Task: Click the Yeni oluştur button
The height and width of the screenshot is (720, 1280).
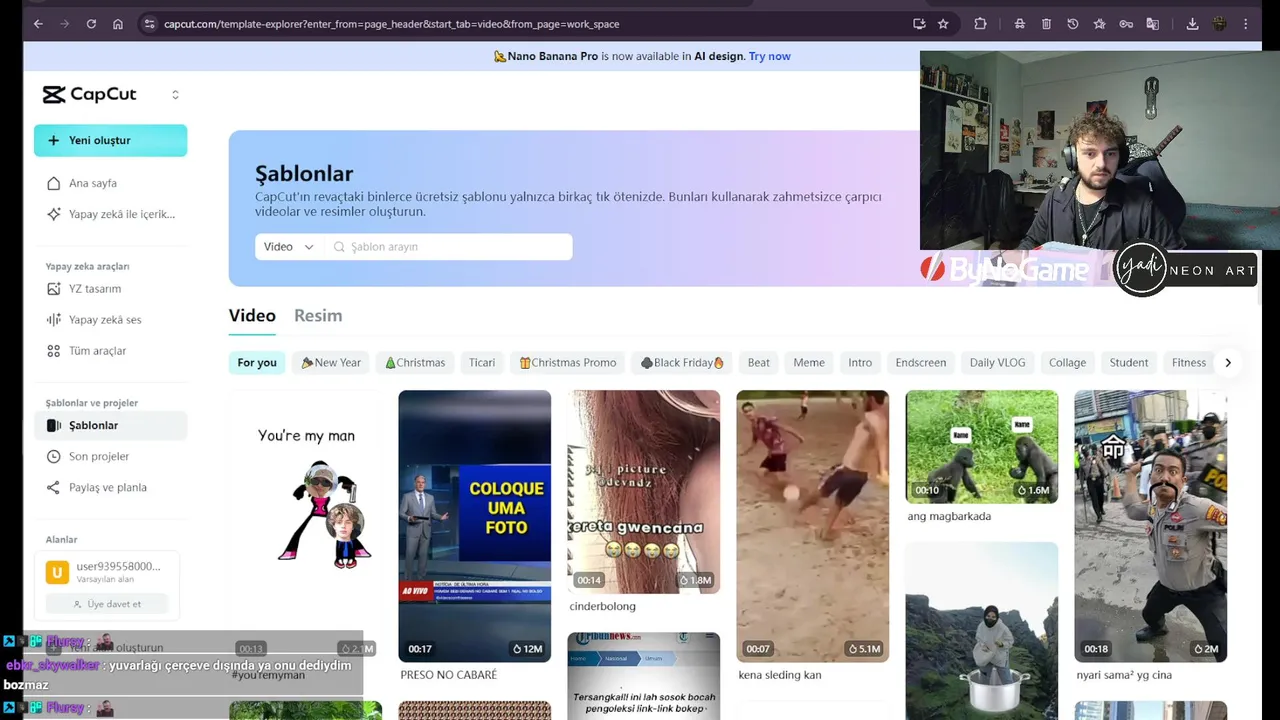Action: tap(110, 140)
